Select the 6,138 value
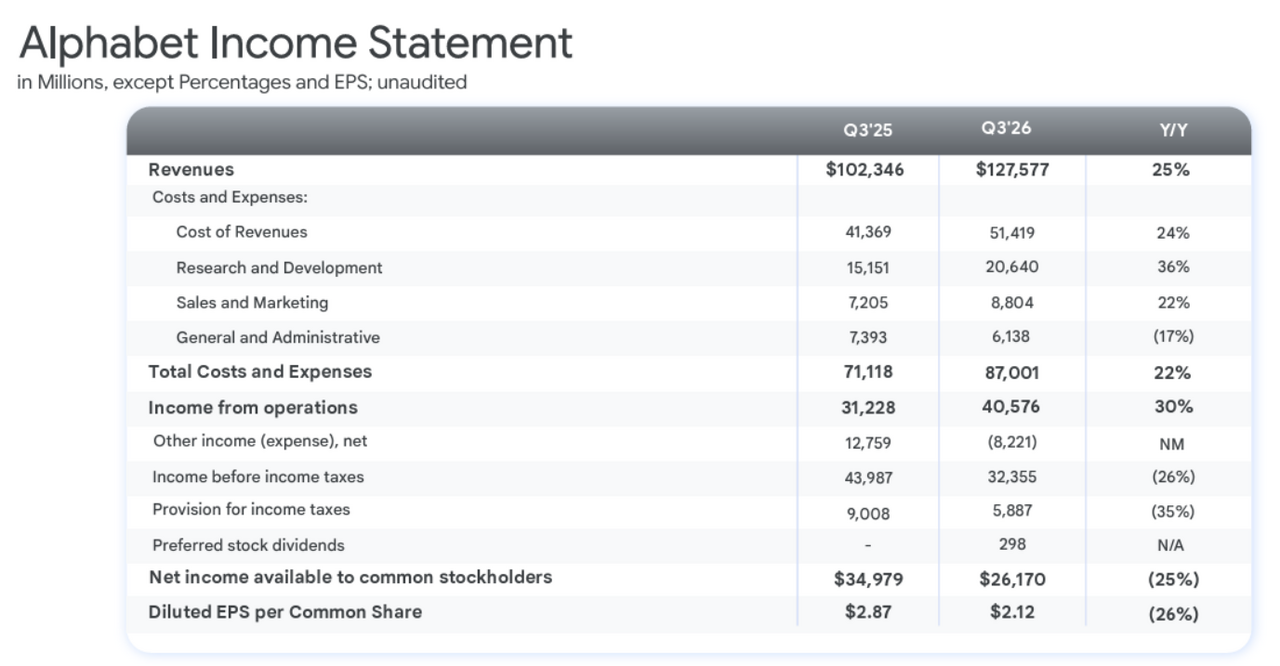Screen dimensions: 1280x666 (1011, 337)
